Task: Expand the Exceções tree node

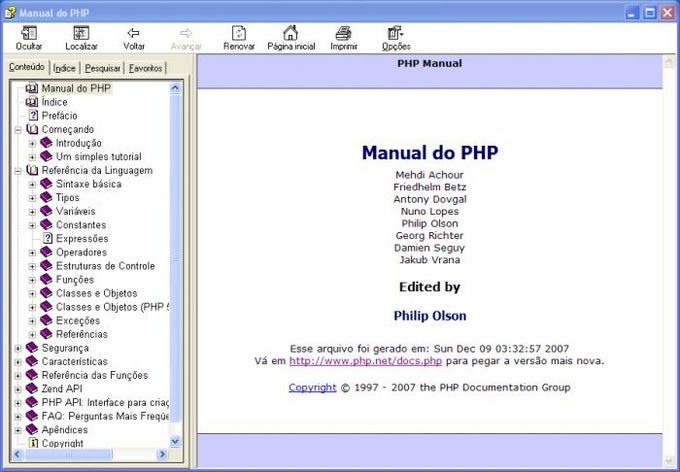Action: (32, 321)
